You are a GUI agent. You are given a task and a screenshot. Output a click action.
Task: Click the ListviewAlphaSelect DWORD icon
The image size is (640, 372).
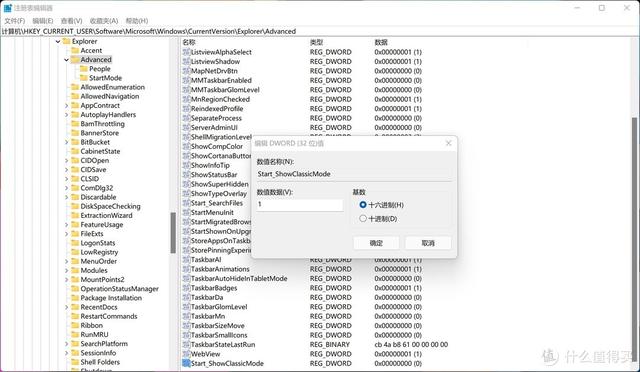187,52
